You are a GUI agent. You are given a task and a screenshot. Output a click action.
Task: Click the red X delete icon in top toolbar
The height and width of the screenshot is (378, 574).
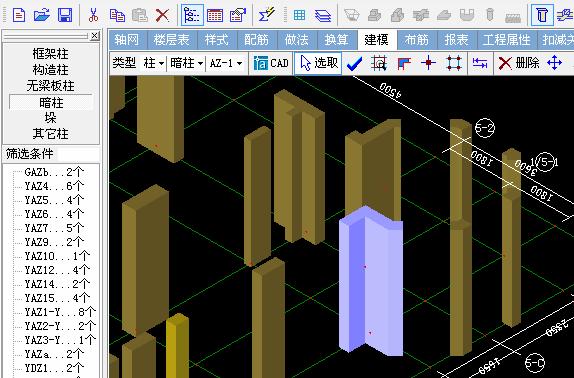pyautogui.click(x=162, y=15)
